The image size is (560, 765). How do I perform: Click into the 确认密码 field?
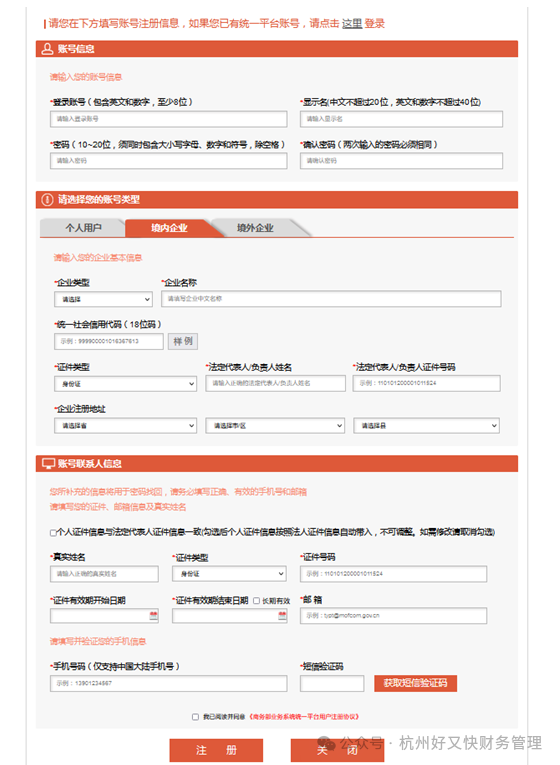pos(401,161)
